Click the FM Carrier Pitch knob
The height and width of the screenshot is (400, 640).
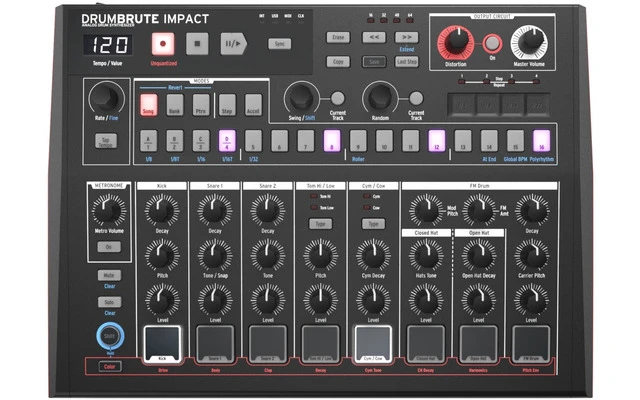pos(531,255)
